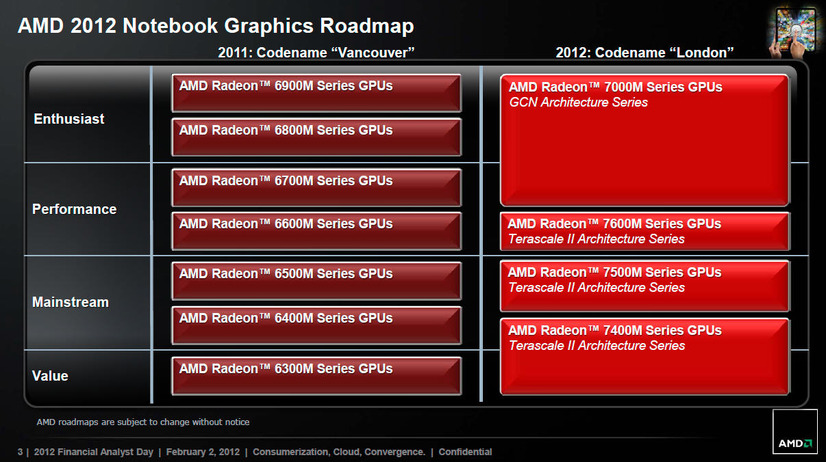Viewport: 826px width, 462px height.
Task: Click the AMD logo in the corner
Action: [x=795, y=431]
